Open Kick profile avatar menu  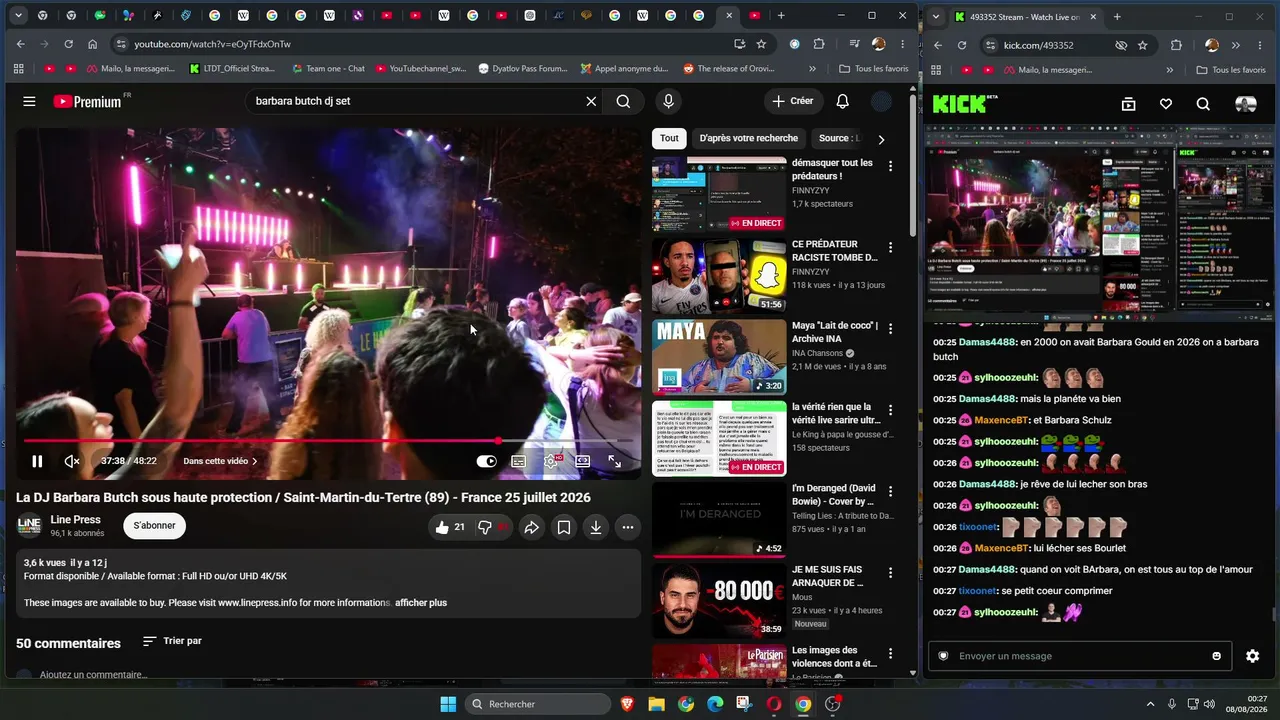coord(1246,104)
